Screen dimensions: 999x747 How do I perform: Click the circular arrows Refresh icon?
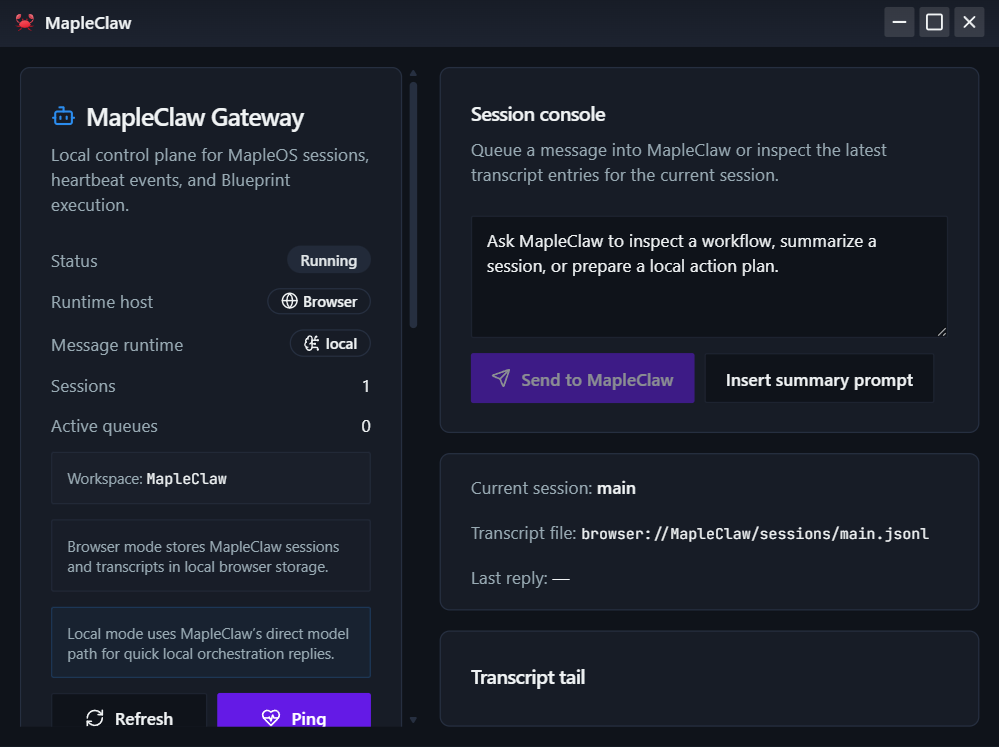95,718
